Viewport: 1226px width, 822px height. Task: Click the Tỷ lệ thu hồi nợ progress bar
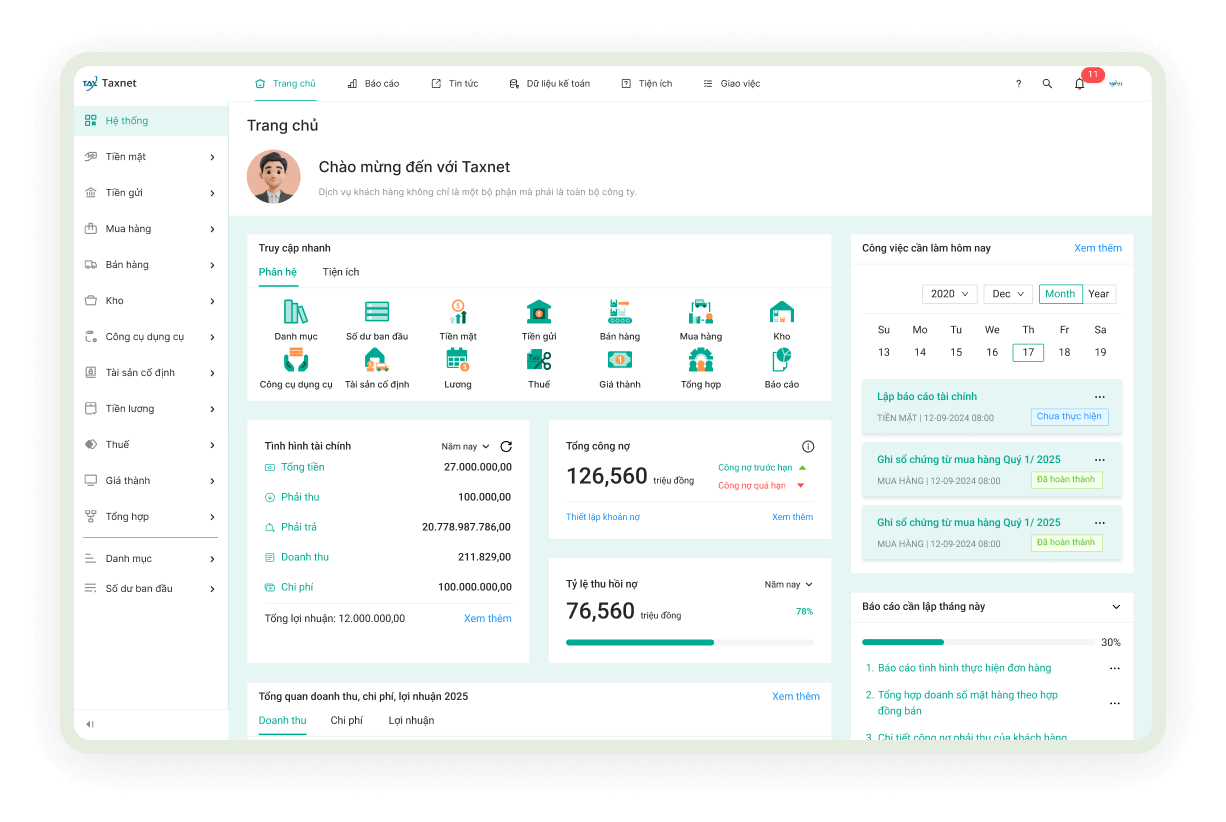point(690,642)
